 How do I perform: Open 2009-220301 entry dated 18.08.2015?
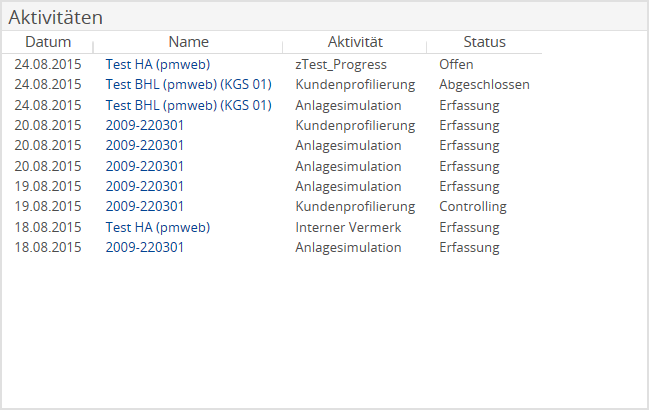[145, 248]
